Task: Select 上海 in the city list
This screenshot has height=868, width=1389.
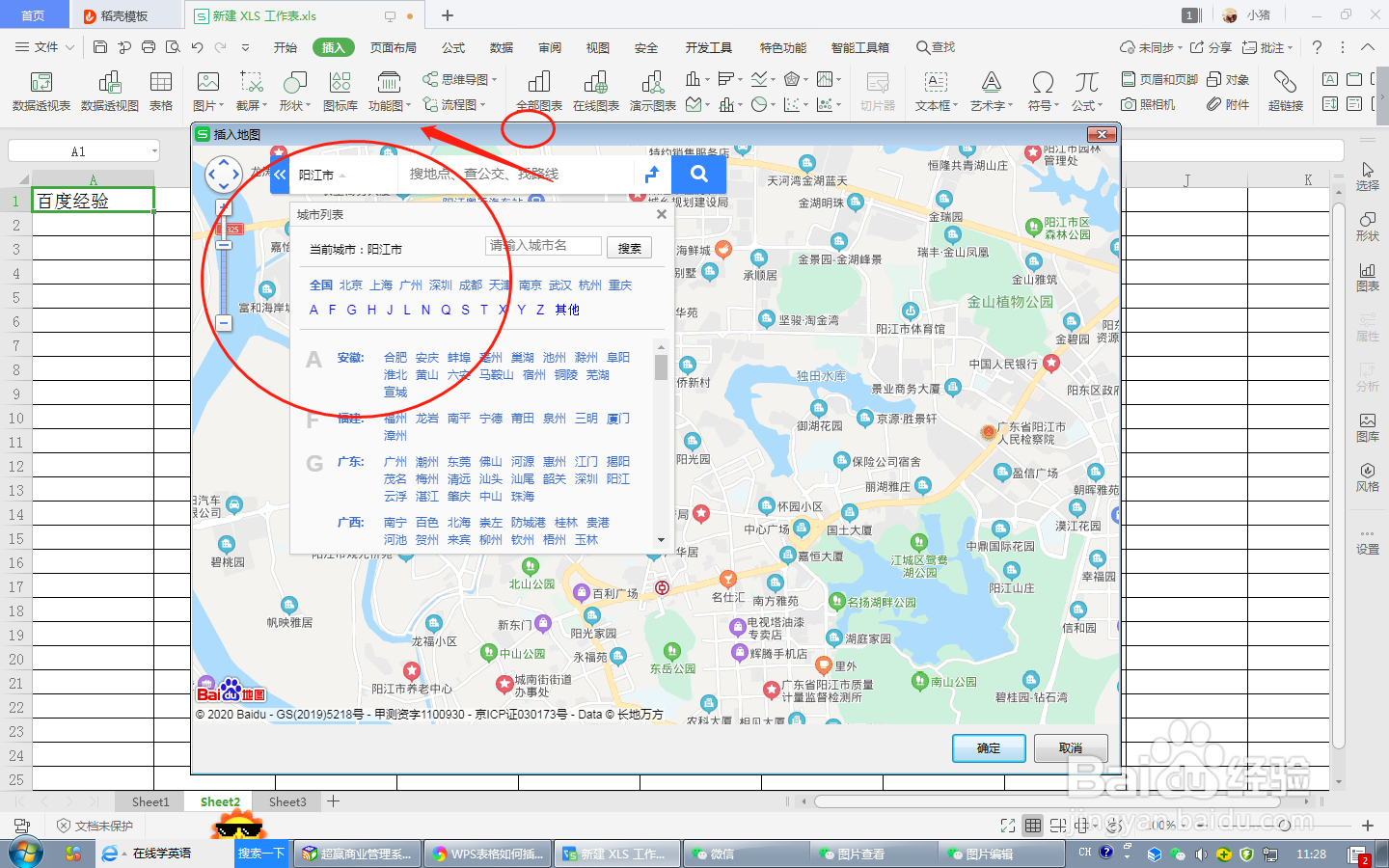Action: (x=381, y=285)
